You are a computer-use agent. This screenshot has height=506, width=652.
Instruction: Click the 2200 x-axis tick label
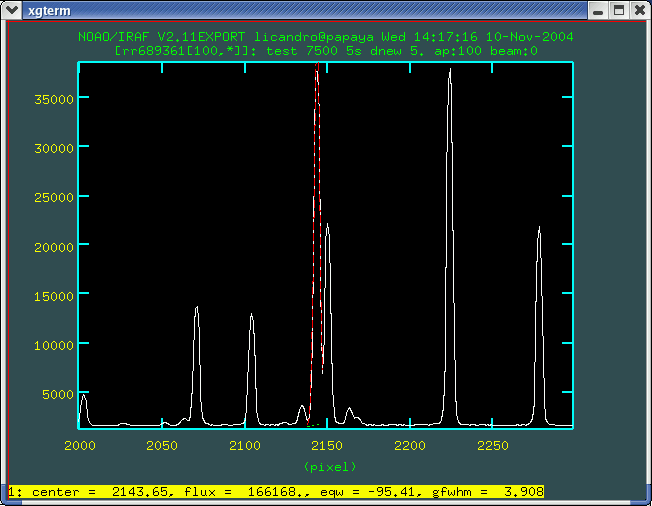click(408, 445)
